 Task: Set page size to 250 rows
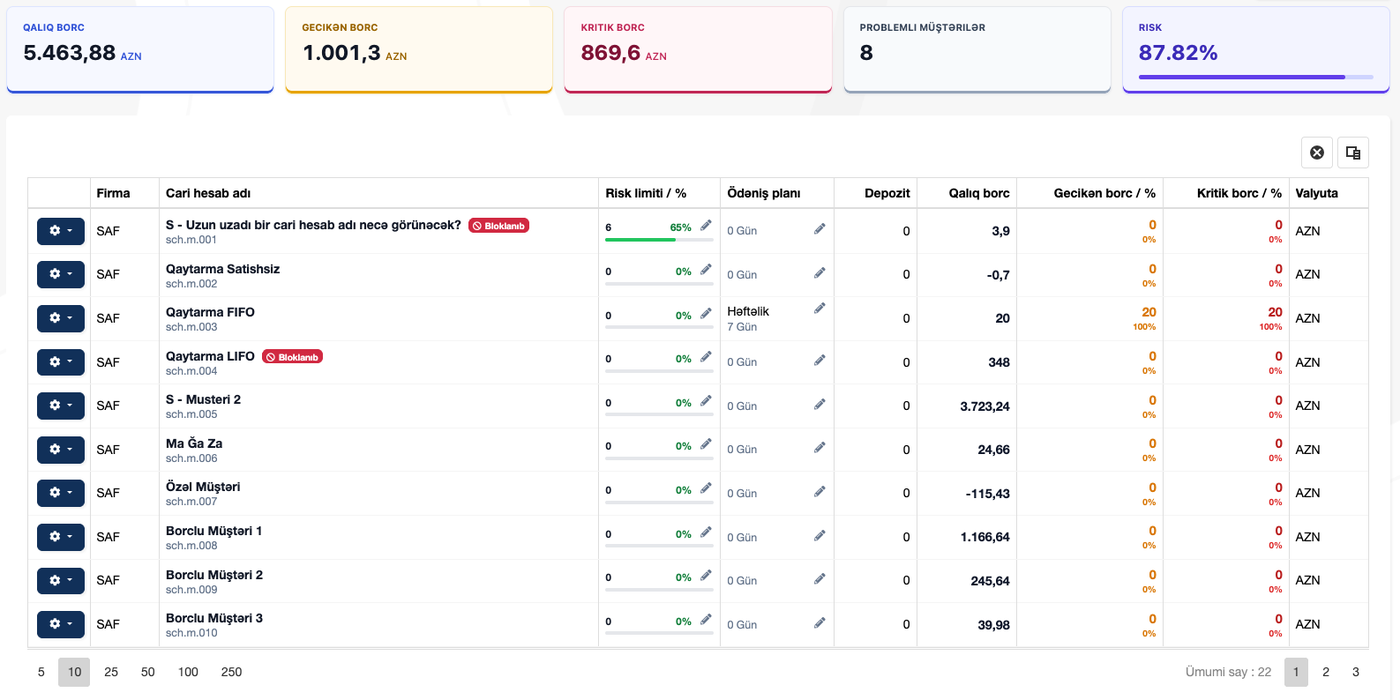tap(231, 672)
